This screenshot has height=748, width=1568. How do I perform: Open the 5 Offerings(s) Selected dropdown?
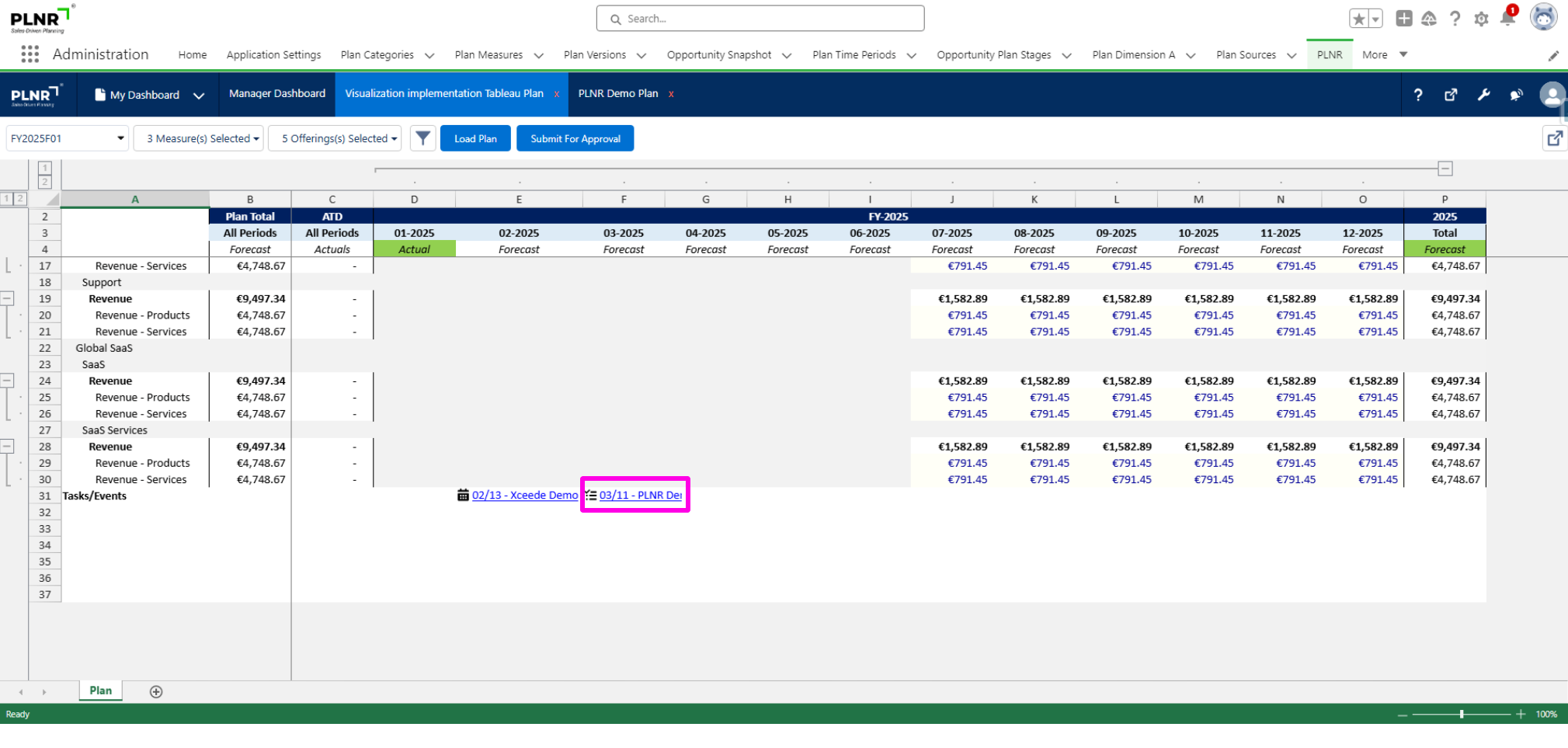(335, 138)
